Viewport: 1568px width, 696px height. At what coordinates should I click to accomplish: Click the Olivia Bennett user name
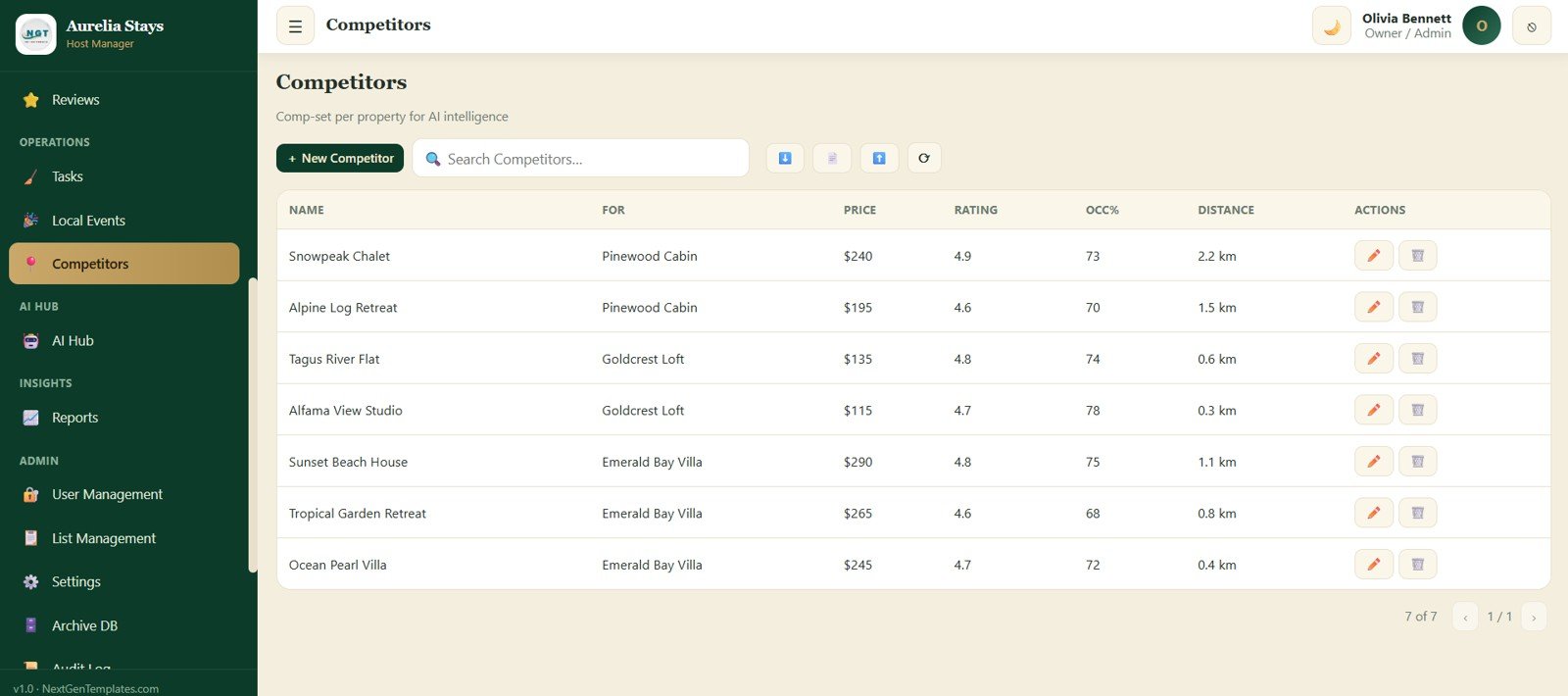click(1406, 18)
